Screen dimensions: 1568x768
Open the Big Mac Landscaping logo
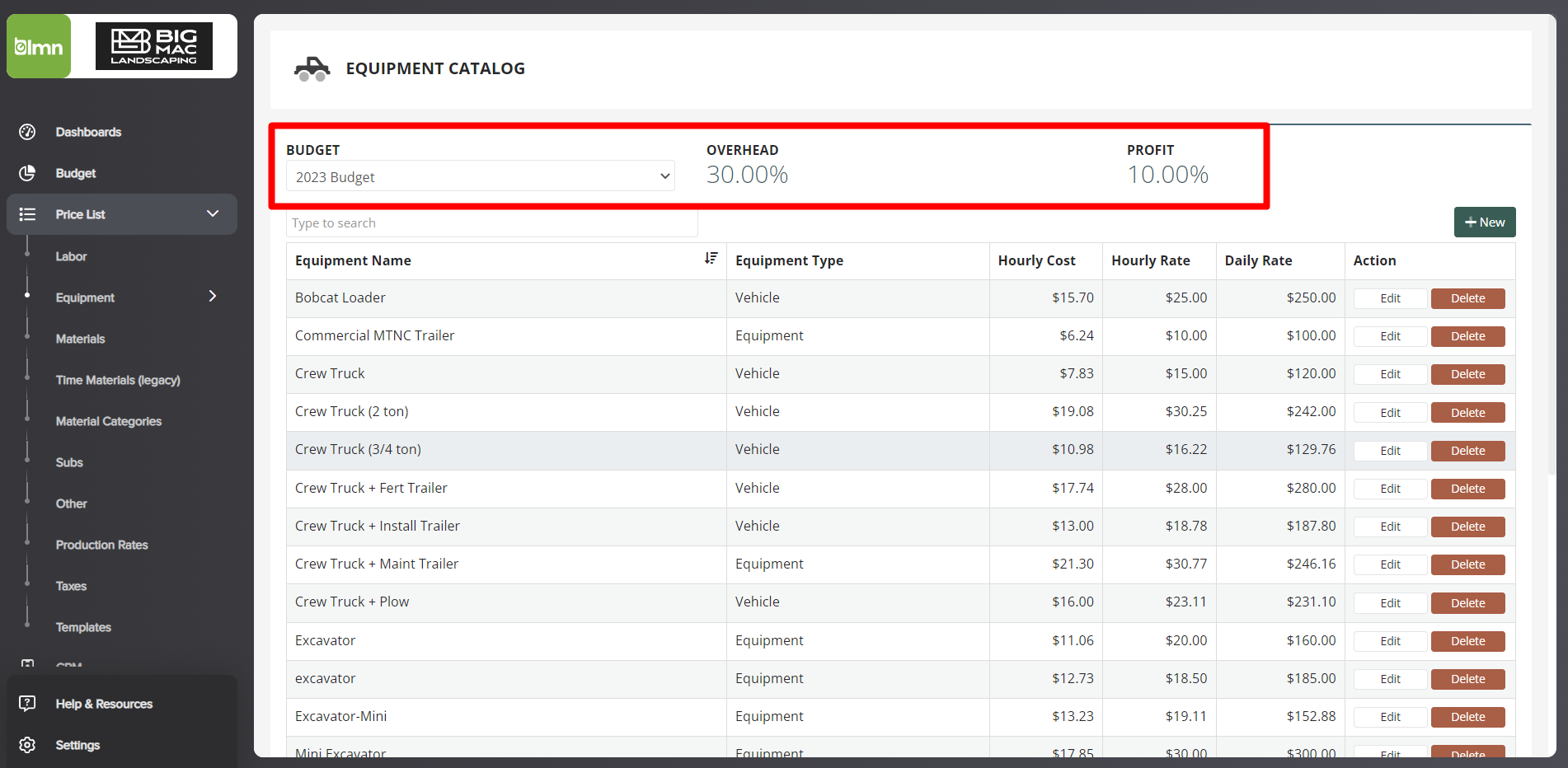coord(154,46)
